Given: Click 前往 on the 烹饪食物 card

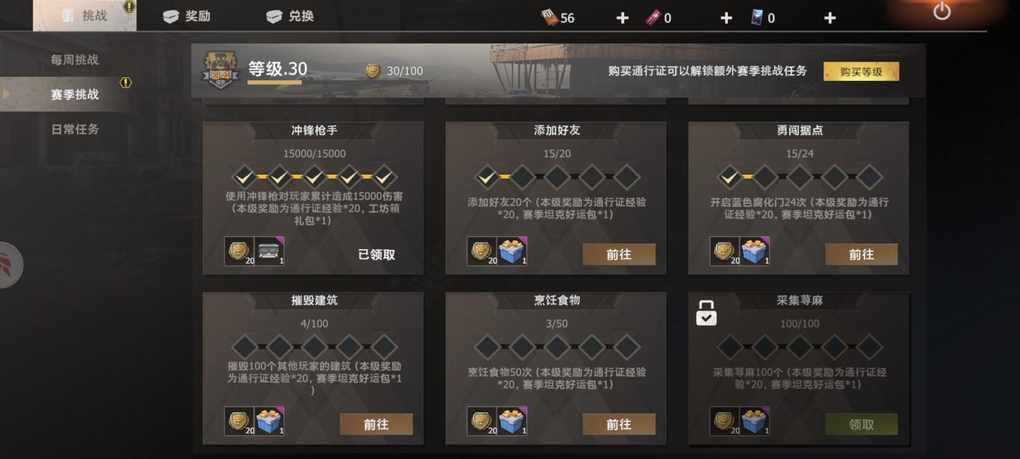Looking at the screenshot, I should 619,424.
